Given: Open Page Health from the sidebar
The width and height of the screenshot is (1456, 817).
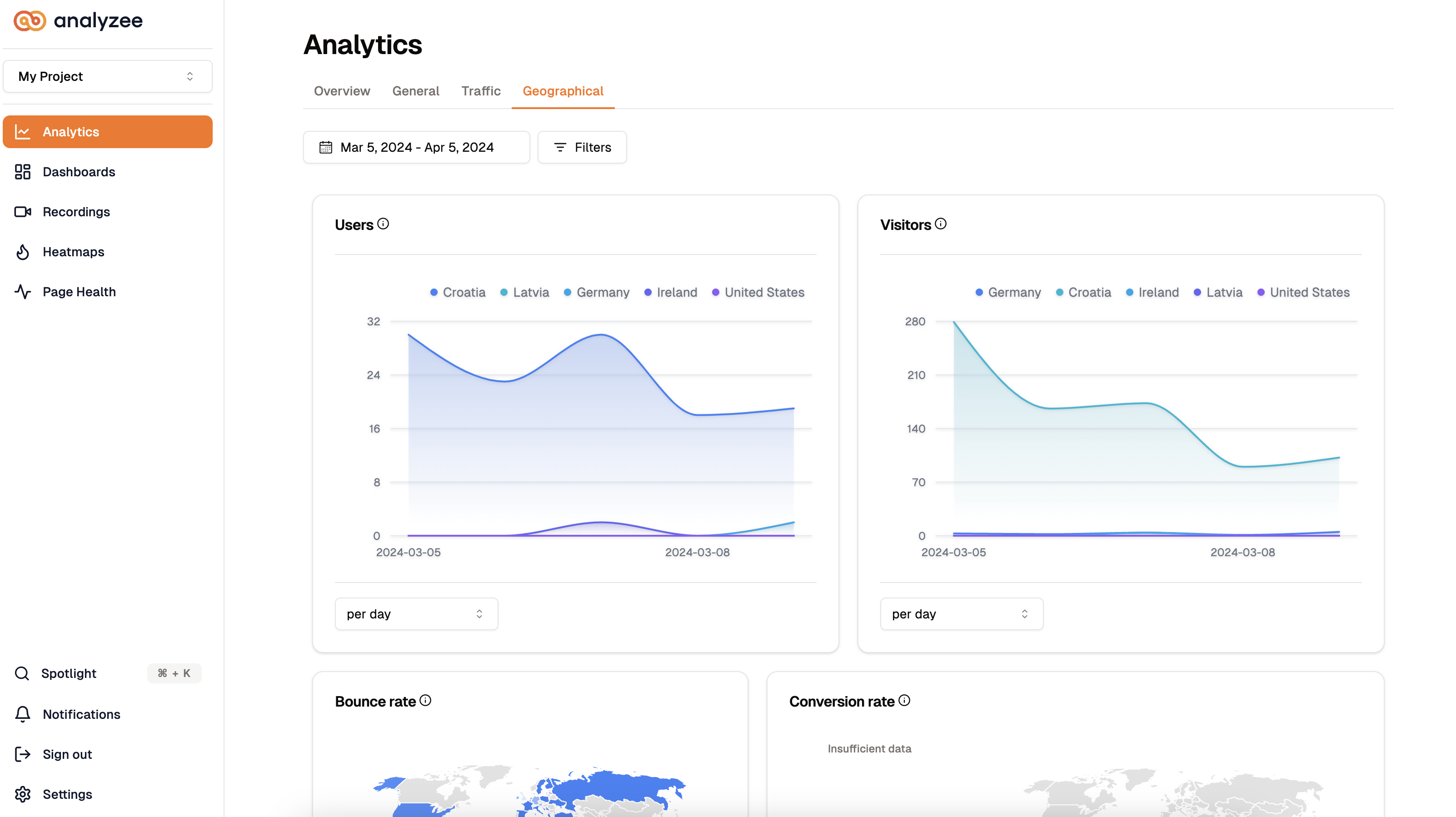Looking at the screenshot, I should 107,292.
